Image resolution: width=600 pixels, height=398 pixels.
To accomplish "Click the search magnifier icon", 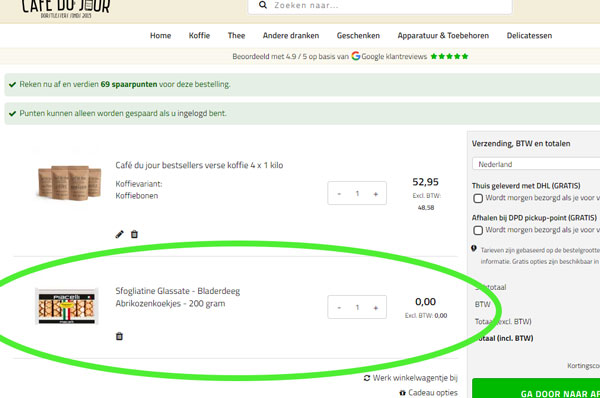I will pyautogui.click(x=263, y=5).
